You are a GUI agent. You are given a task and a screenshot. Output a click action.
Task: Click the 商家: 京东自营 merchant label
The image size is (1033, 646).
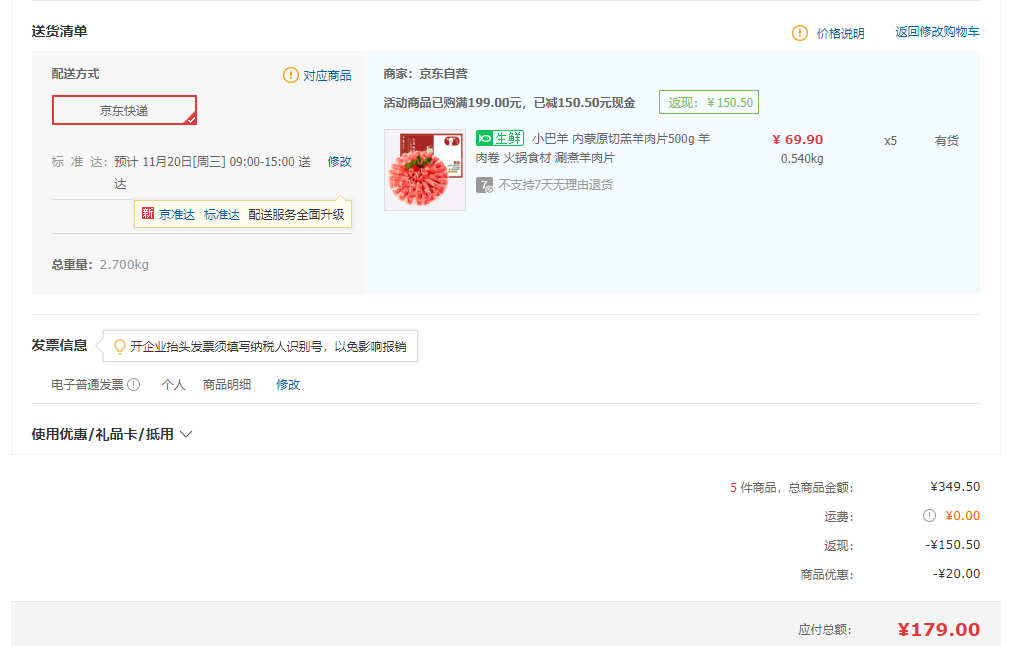[x=426, y=74]
